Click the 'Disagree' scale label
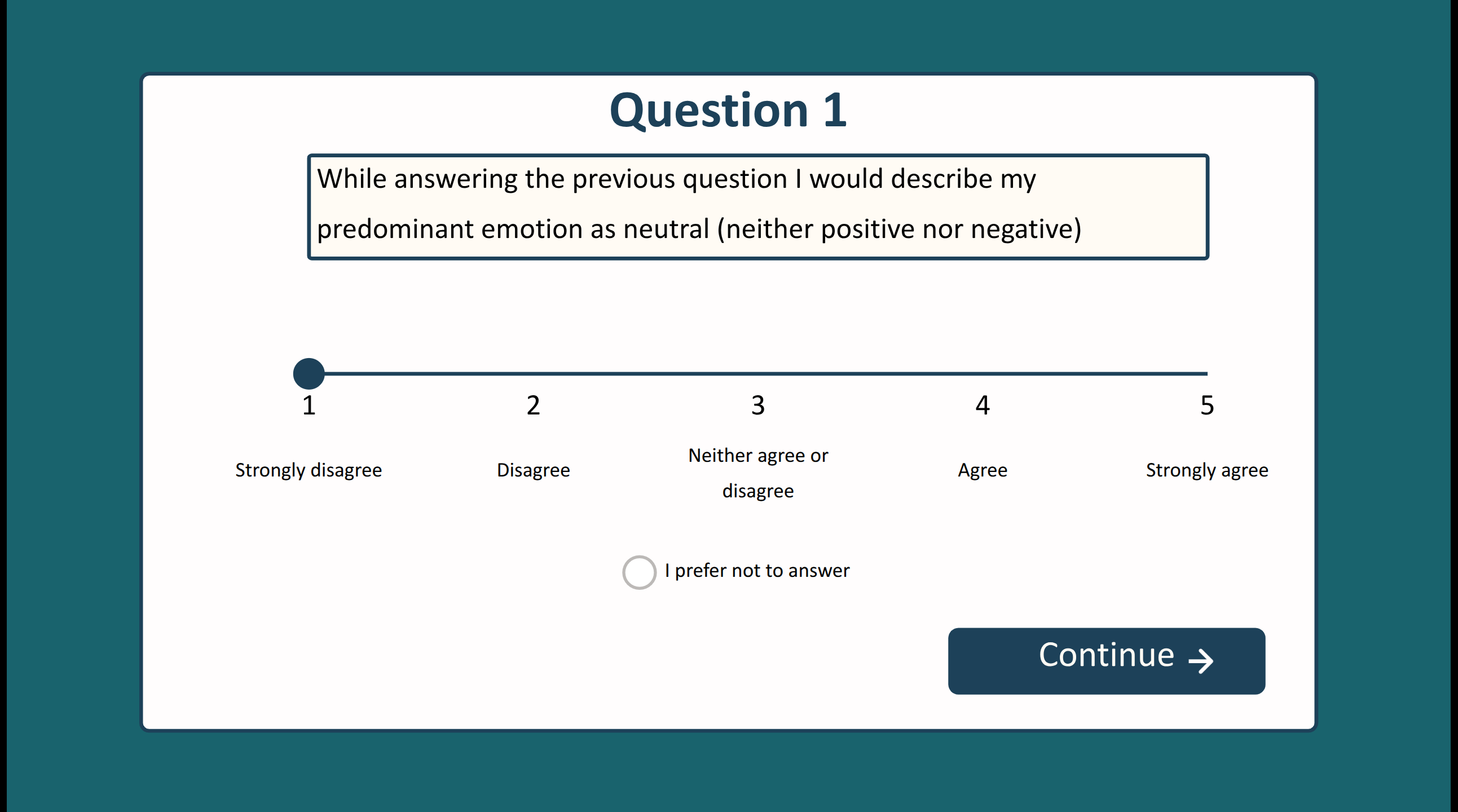The height and width of the screenshot is (812, 1458). pyautogui.click(x=533, y=470)
